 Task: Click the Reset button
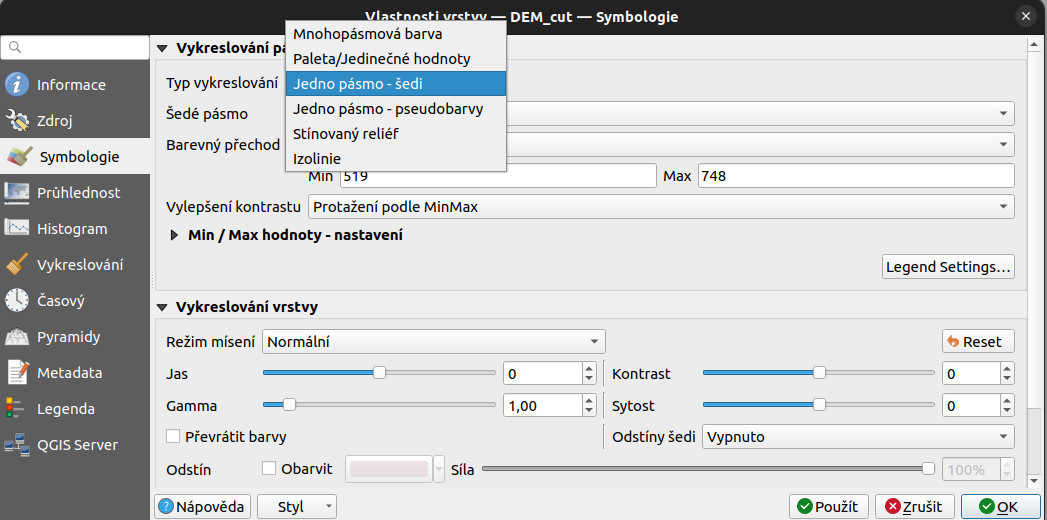pyautogui.click(x=978, y=342)
